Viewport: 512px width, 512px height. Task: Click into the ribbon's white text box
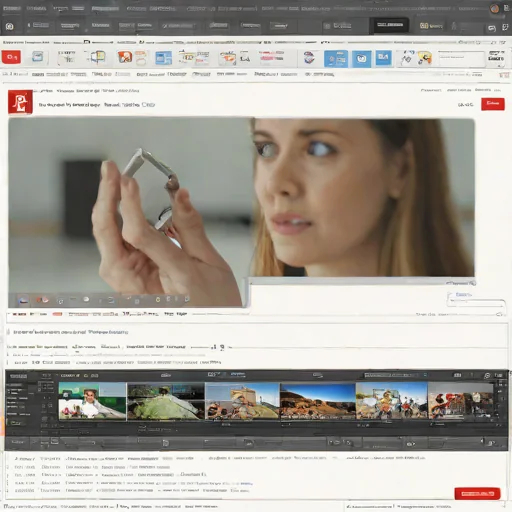(x=461, y=59)
